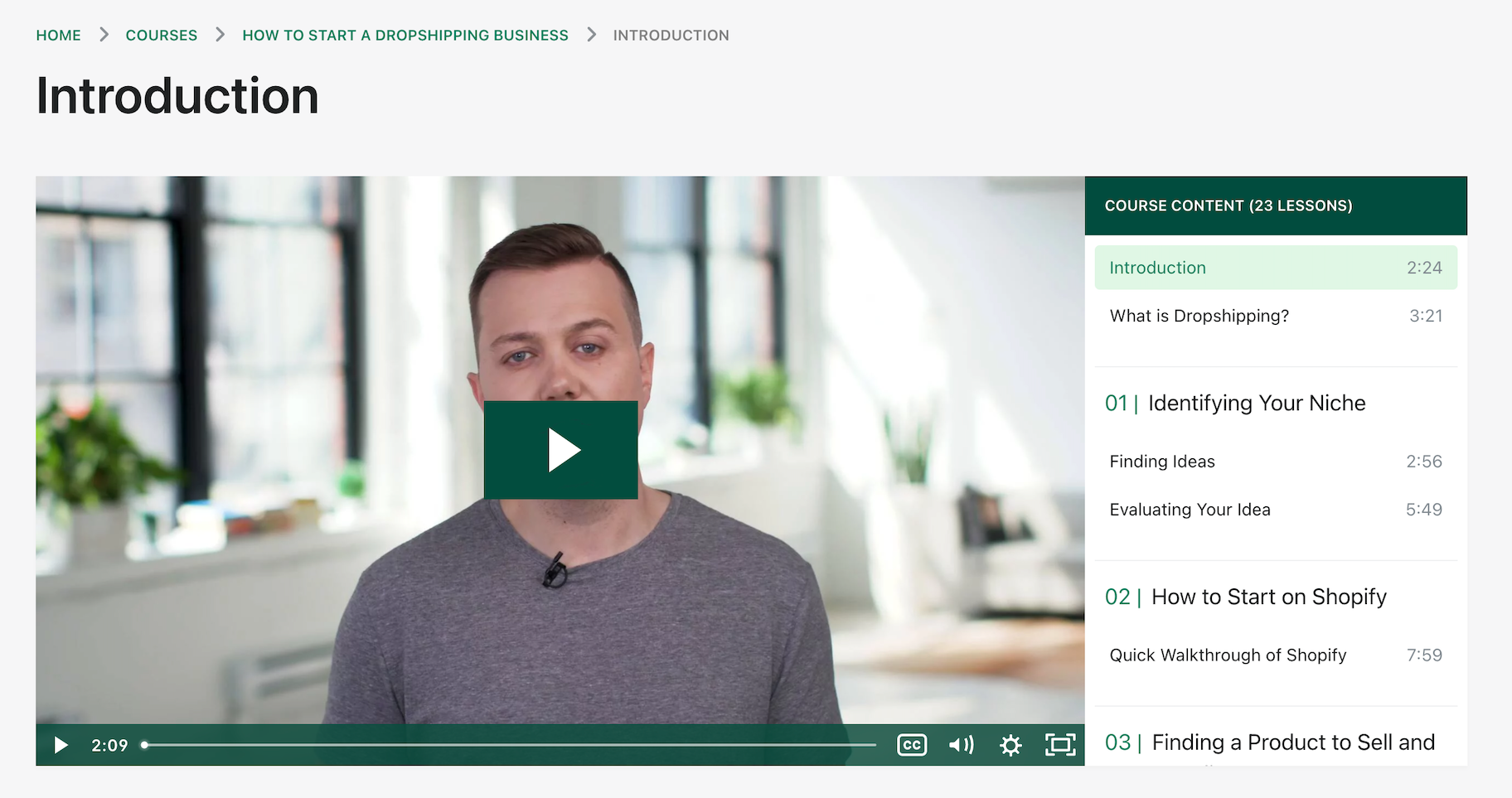Viewport: 1512px width, 798px height.
Task: Click section 02 How to Start on Shopify
Action: pyautogui.click(x=1246, y=597)
